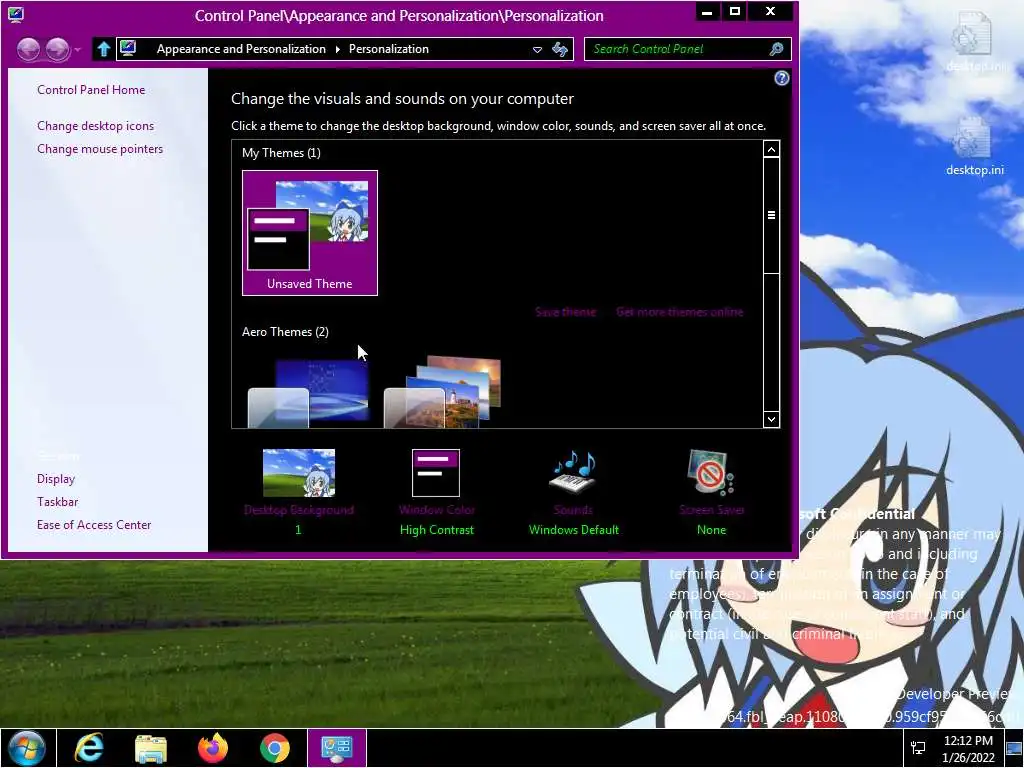The height and width of the screenshot is (768, 1024).
Task: Click theme list scroll up arrow
Action: (x=771, y=150)
